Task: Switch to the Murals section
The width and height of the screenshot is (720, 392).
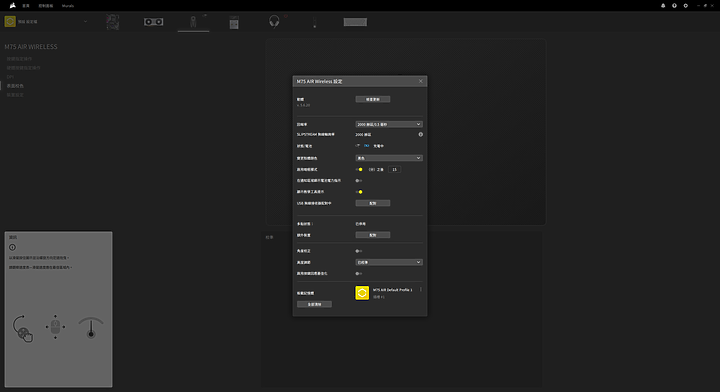Action: [68, 6]
